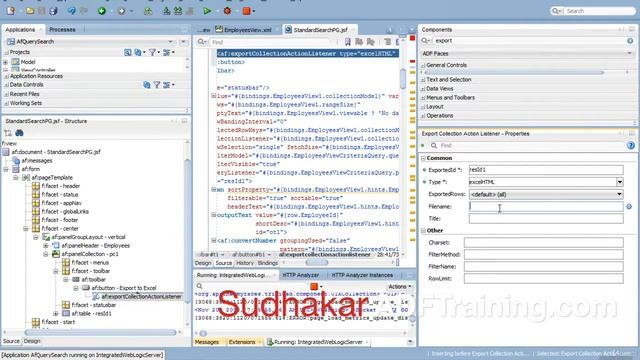Click the Projects search icon in navigator

(128, 52)
